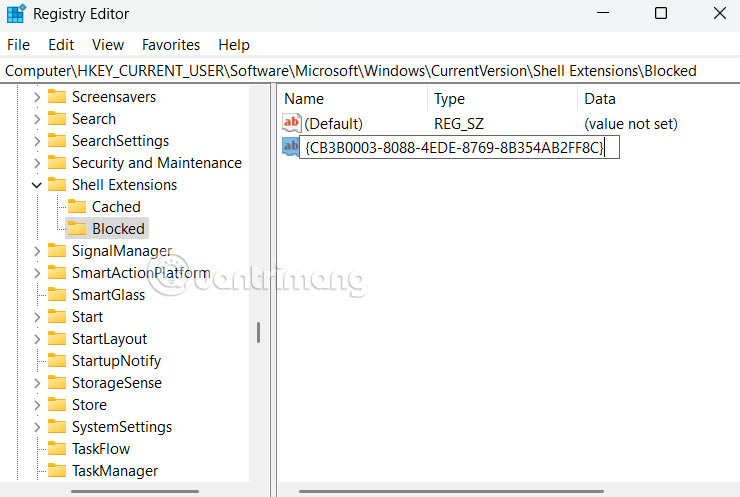This screenshot has width=740, height=497.
Task: Click the Screensavers folder icon
Action: pos(57,97)
